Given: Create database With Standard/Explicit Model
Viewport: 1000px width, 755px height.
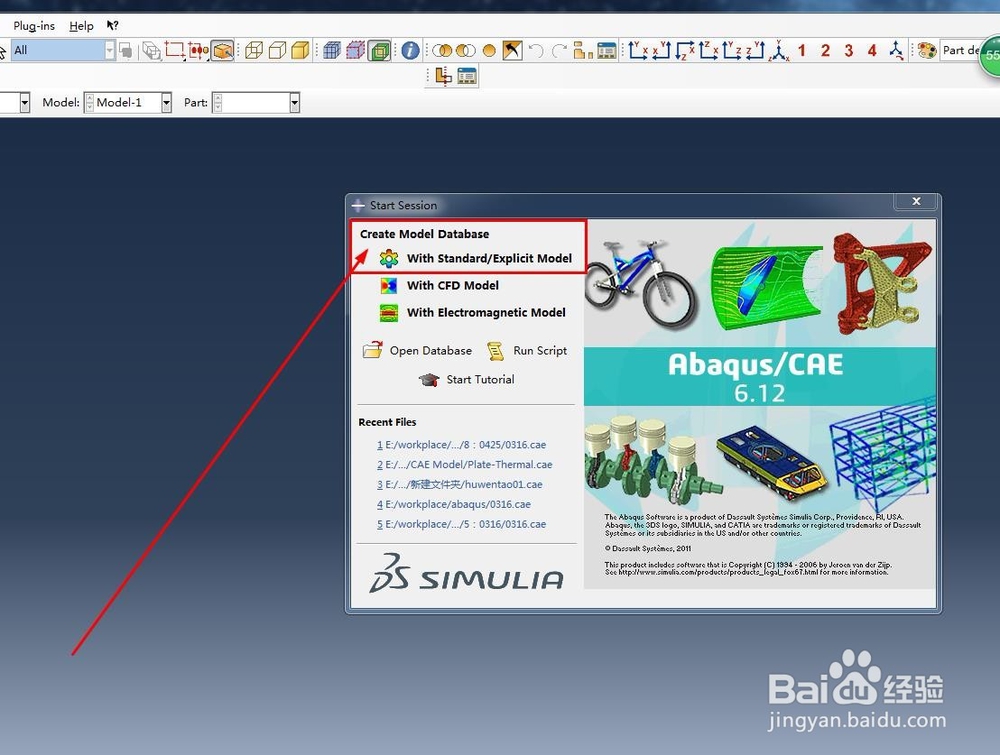Looking at the screenshot, I should pyautogui.click(x=475, y=258).
